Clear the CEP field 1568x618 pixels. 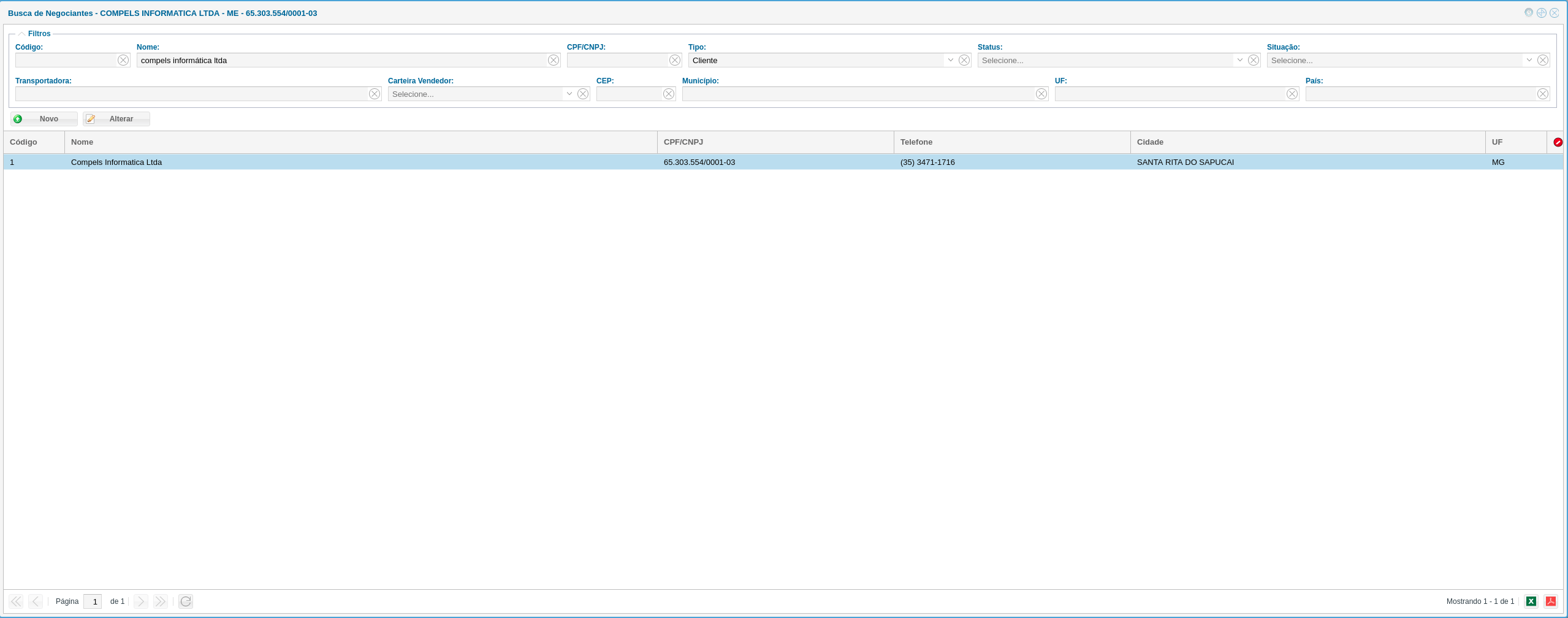[669, 94]
